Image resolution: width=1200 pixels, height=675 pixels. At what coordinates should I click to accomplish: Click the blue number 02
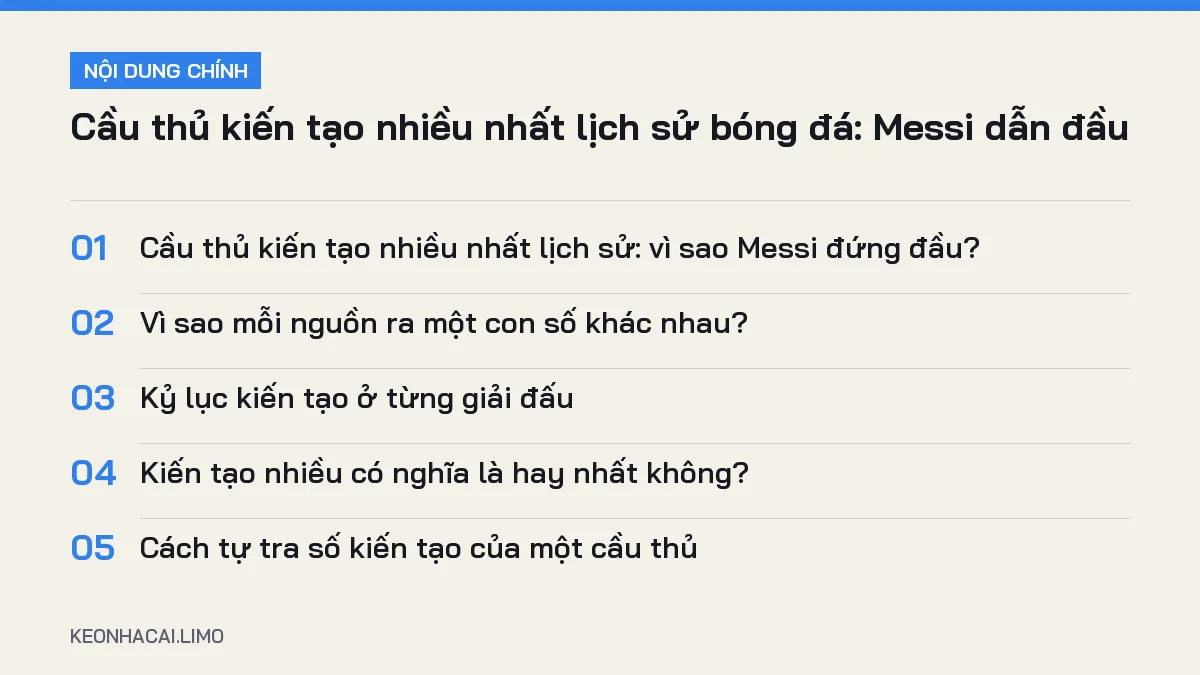pyautogui.click(x=92, y=323)
